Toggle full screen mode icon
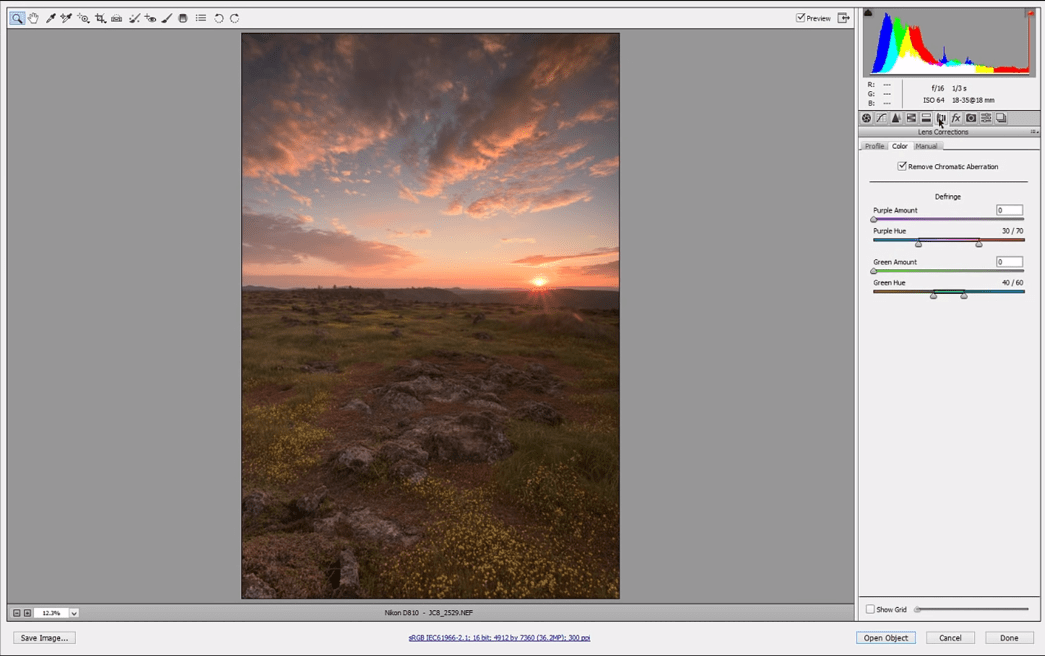The image size is (1045, 656). [x=844, y=18]
